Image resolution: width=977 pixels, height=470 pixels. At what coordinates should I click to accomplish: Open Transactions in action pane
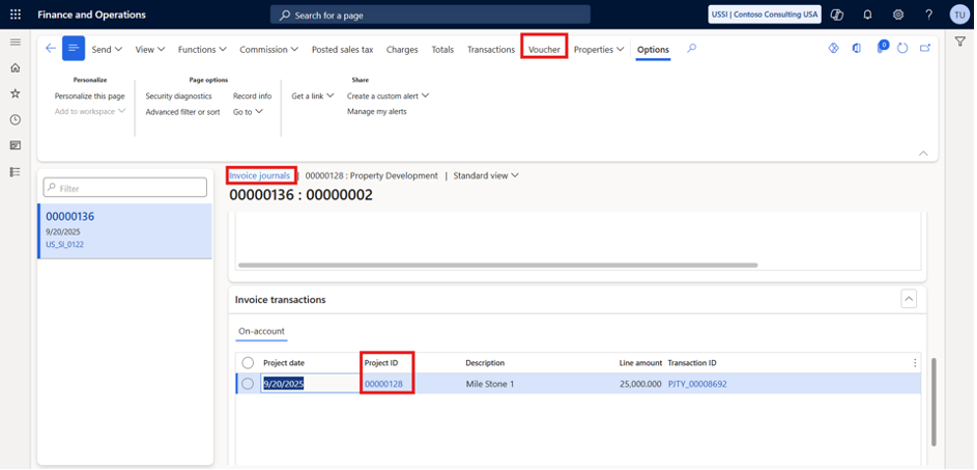pyautogui.click(x=491, y=49)
